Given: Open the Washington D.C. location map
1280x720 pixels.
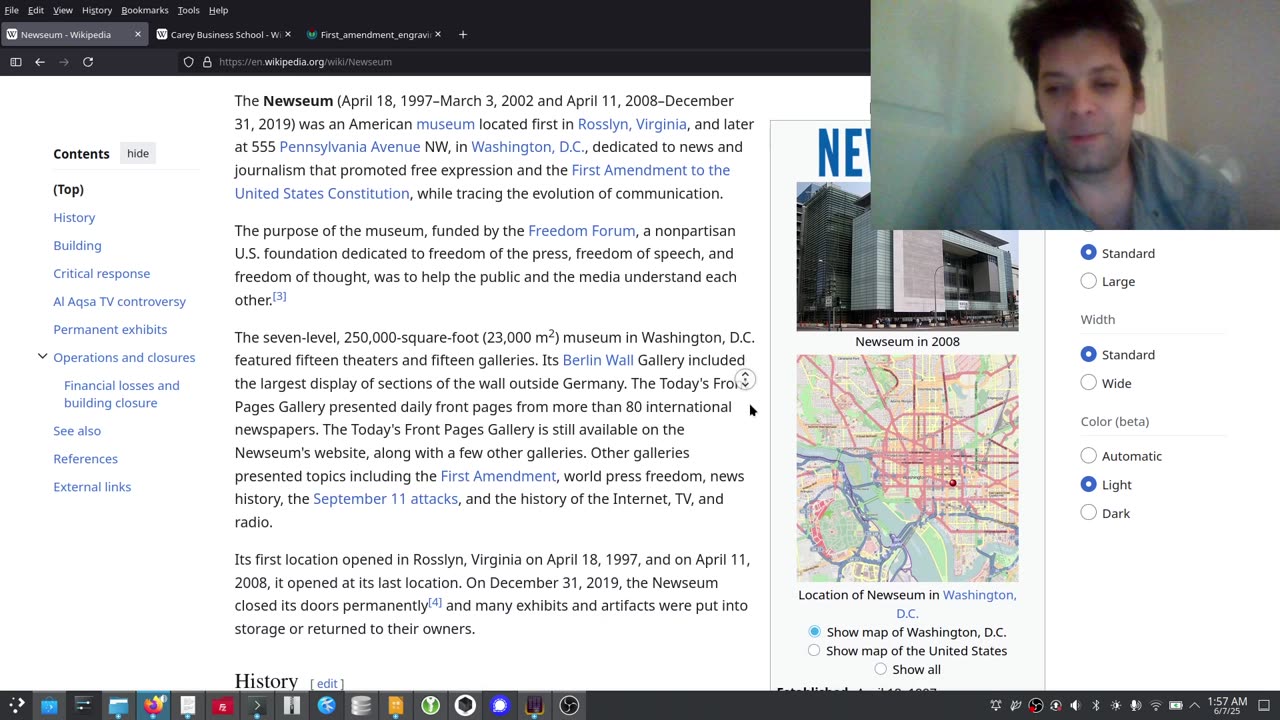Looking at the screenshot, I should [907, 468].
